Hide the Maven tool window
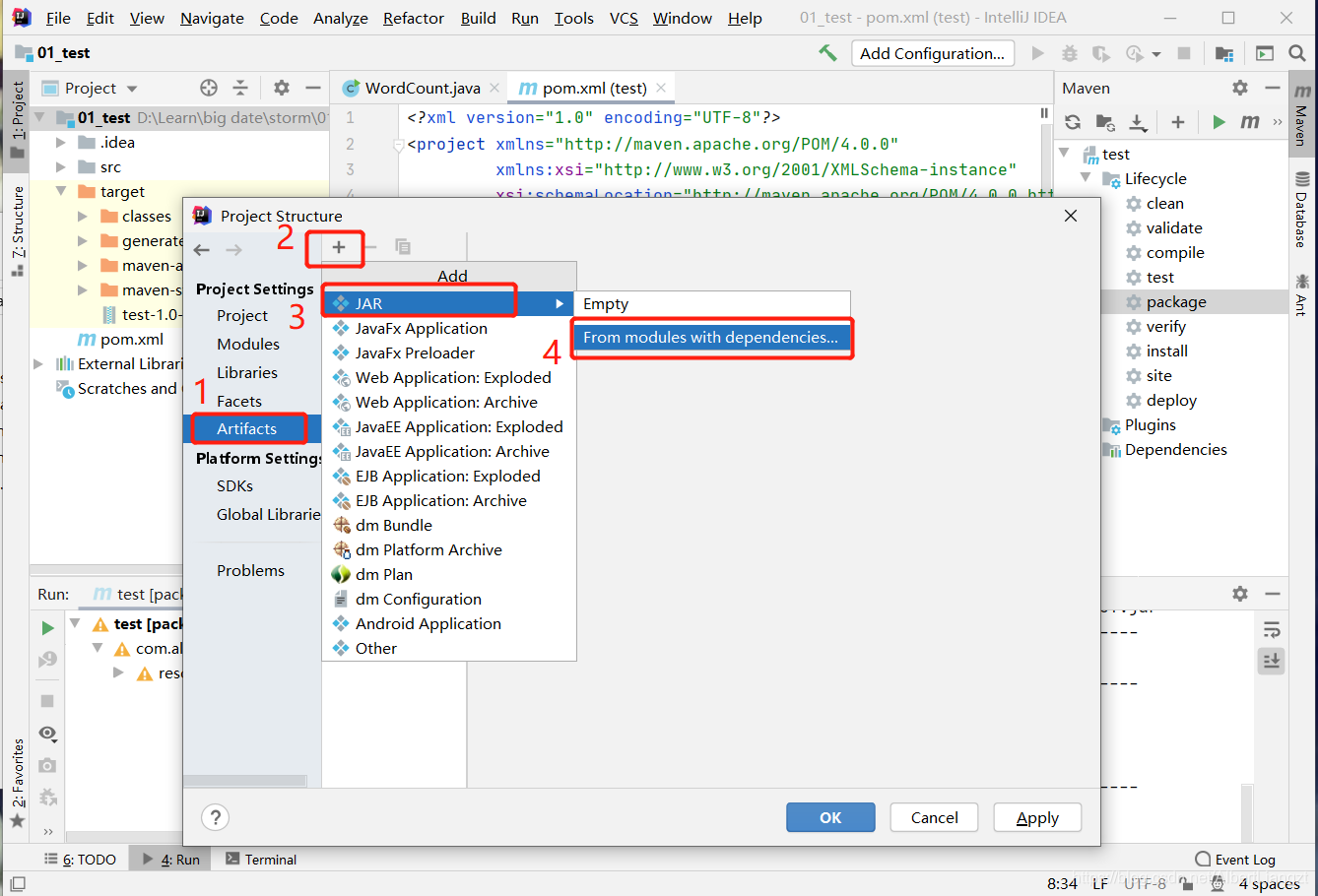The height and width of the screenshot is (896, 1318). point(1272,88)
